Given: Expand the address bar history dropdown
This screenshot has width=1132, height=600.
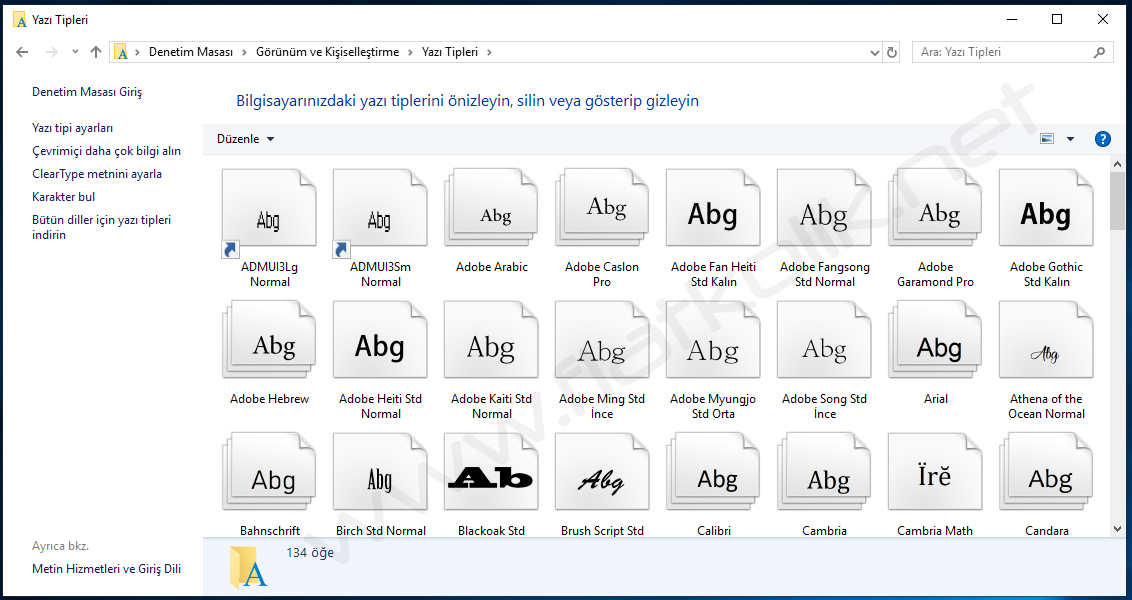Looking at the screenshot, I should pyautogui.click(x=874, y=52).
